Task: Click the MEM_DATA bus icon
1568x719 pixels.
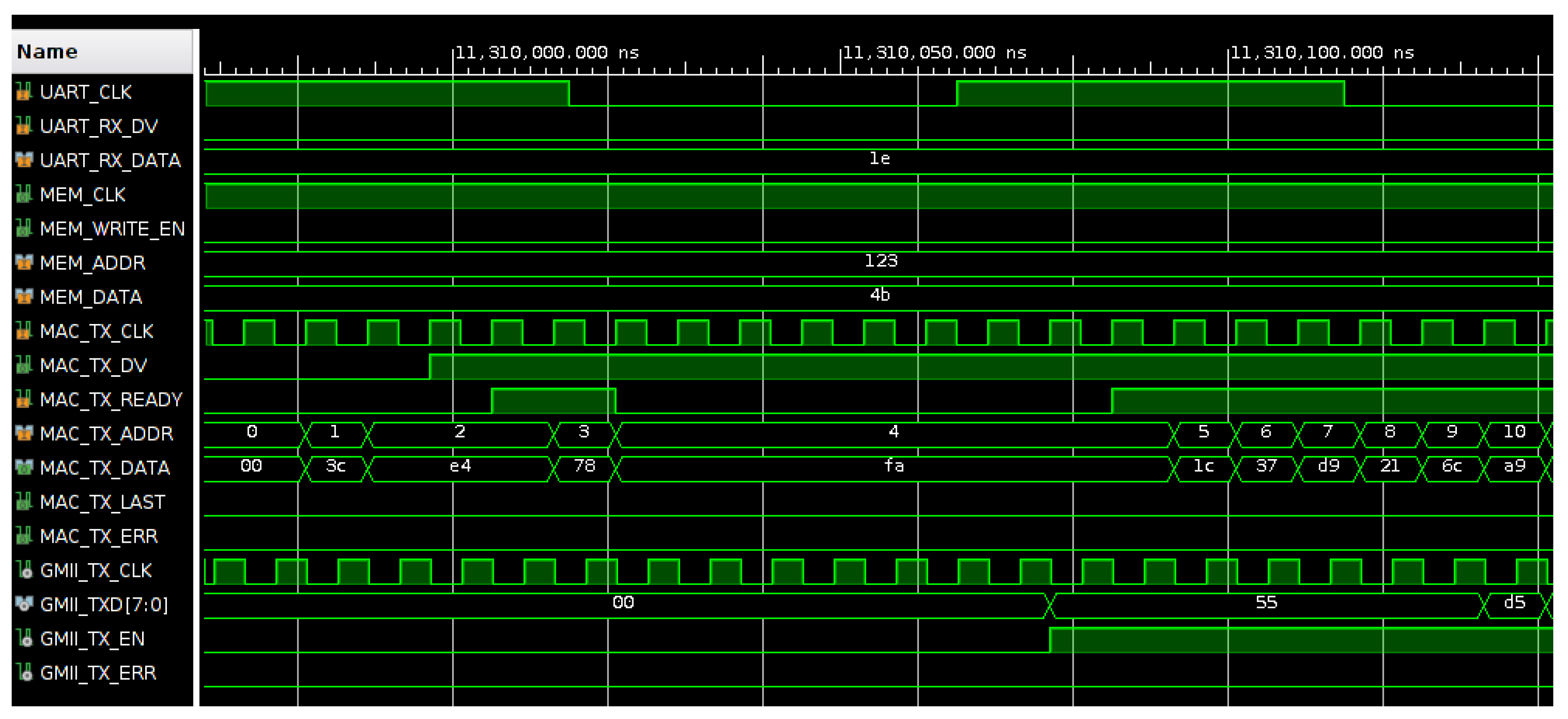Action: [24, 297]
